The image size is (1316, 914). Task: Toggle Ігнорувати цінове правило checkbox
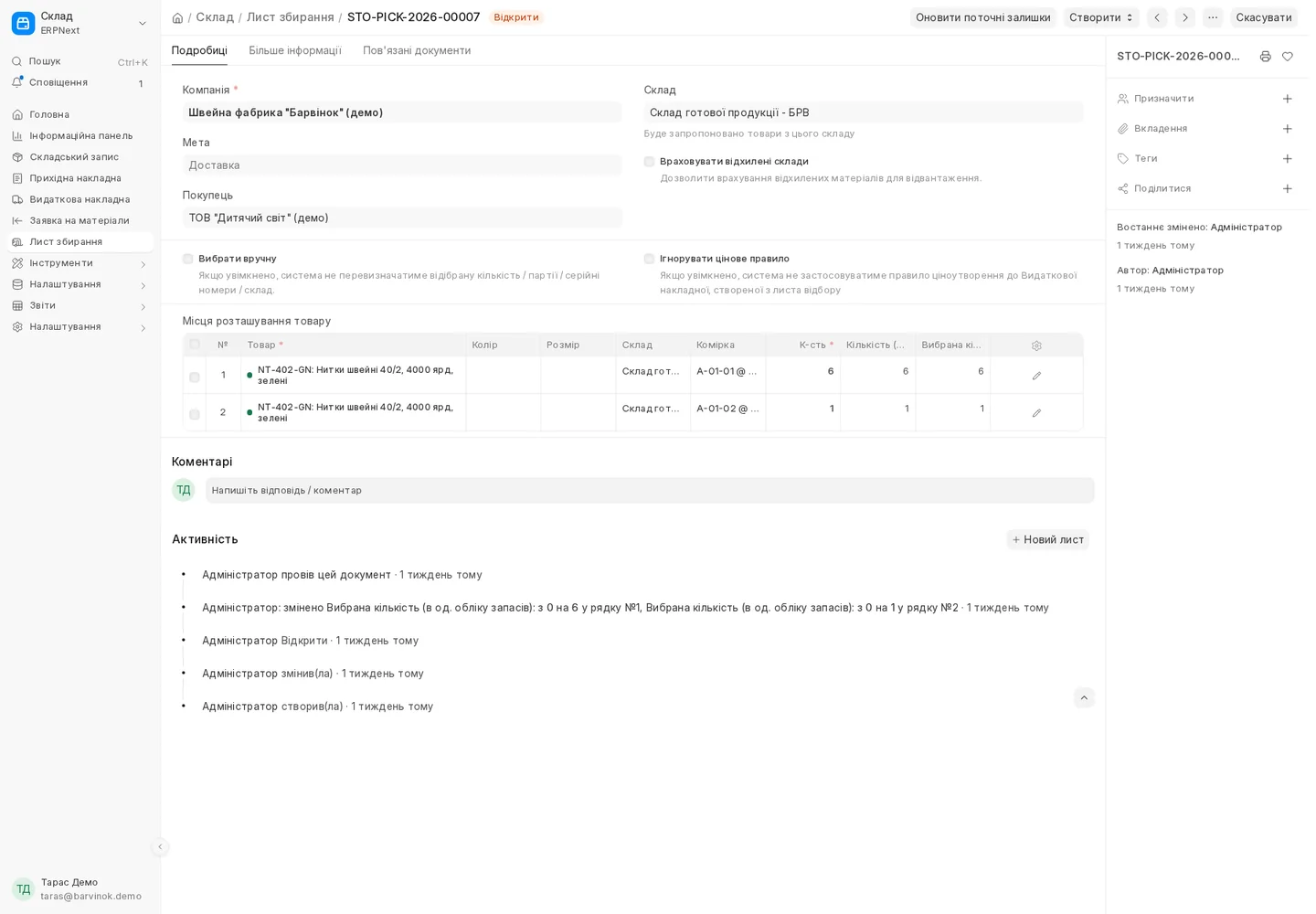[649, 259]
